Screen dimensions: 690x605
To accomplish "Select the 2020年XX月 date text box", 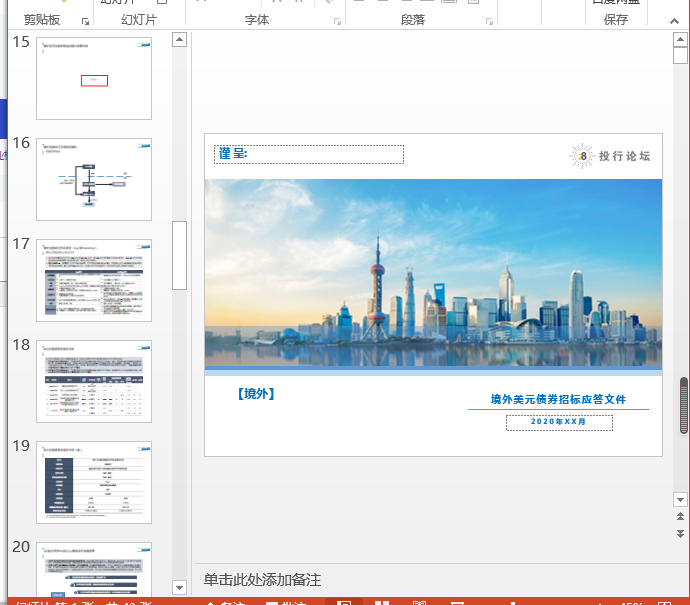I will coord(559,423).
